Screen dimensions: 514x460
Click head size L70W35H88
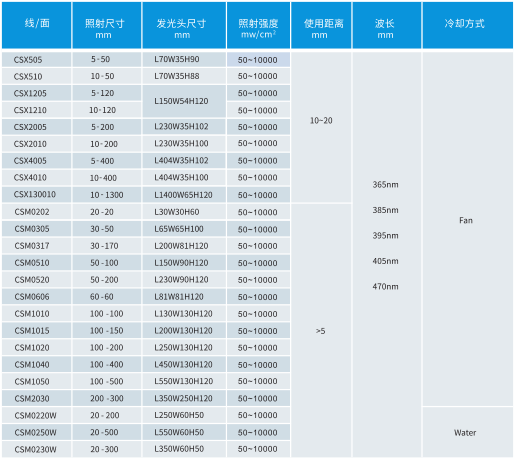(184, 76)
